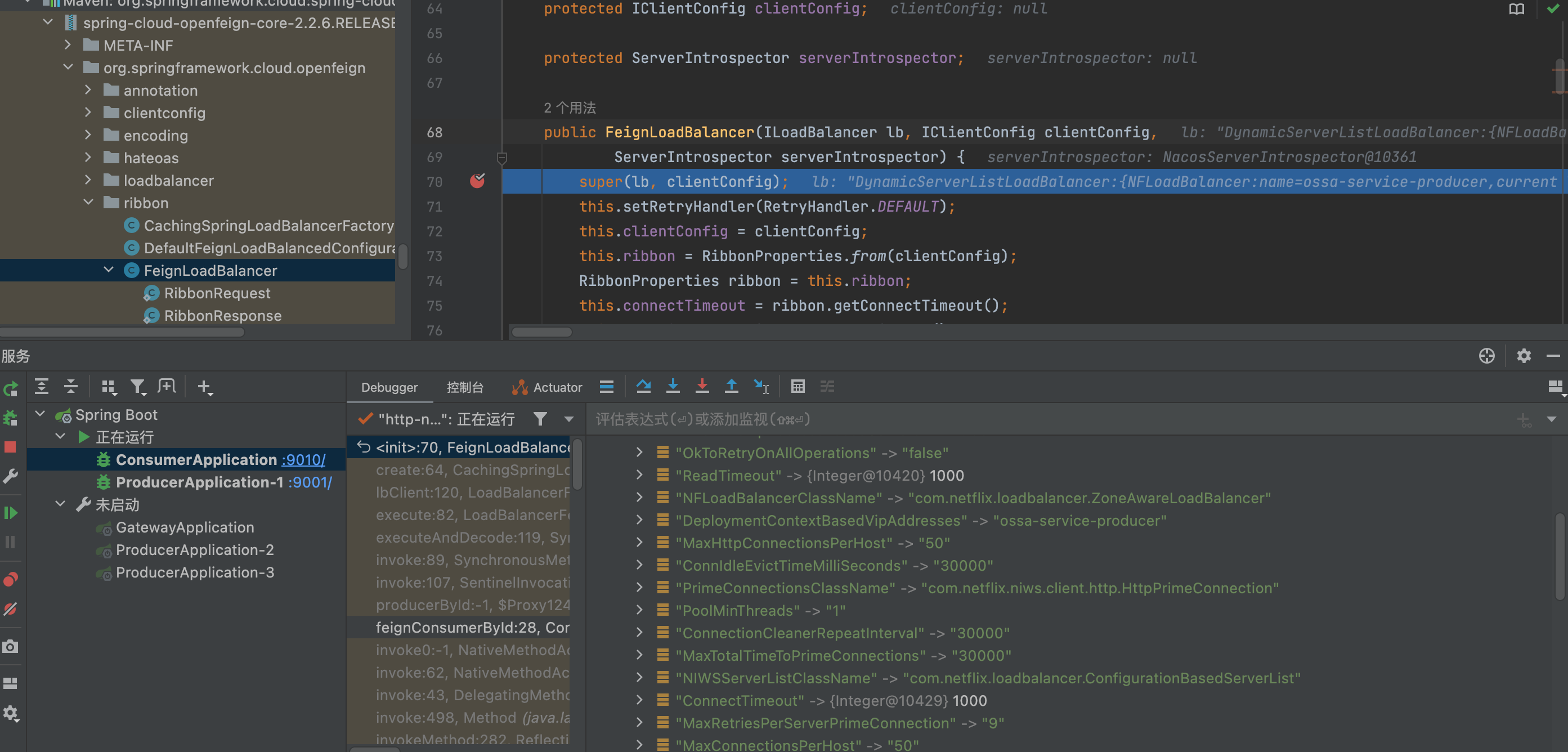1568x752 pixels.
Task: Click the Step Out icon
Action: click(x=731, y=387)
